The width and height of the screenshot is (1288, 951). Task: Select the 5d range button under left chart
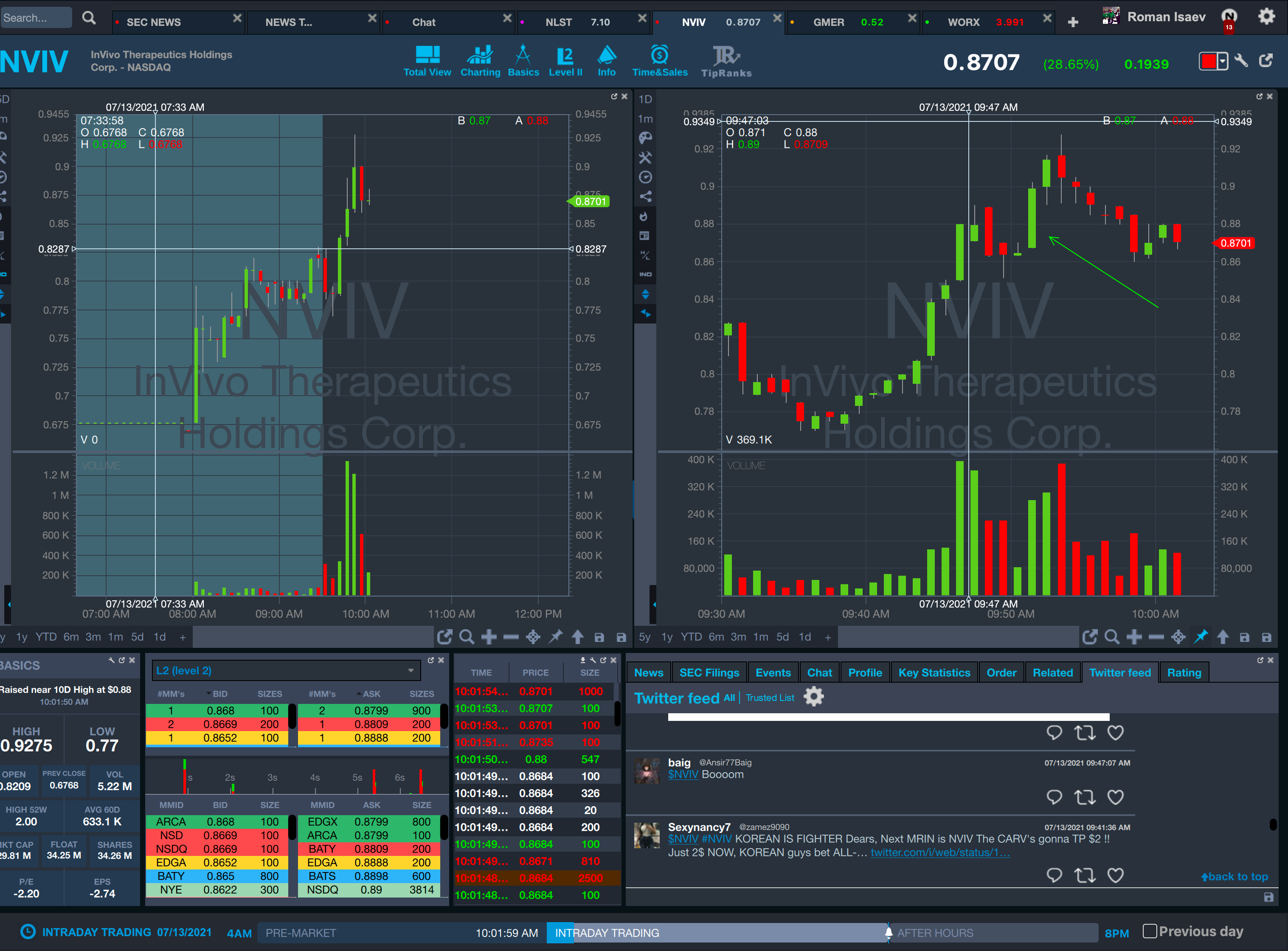tap(137, 637)
